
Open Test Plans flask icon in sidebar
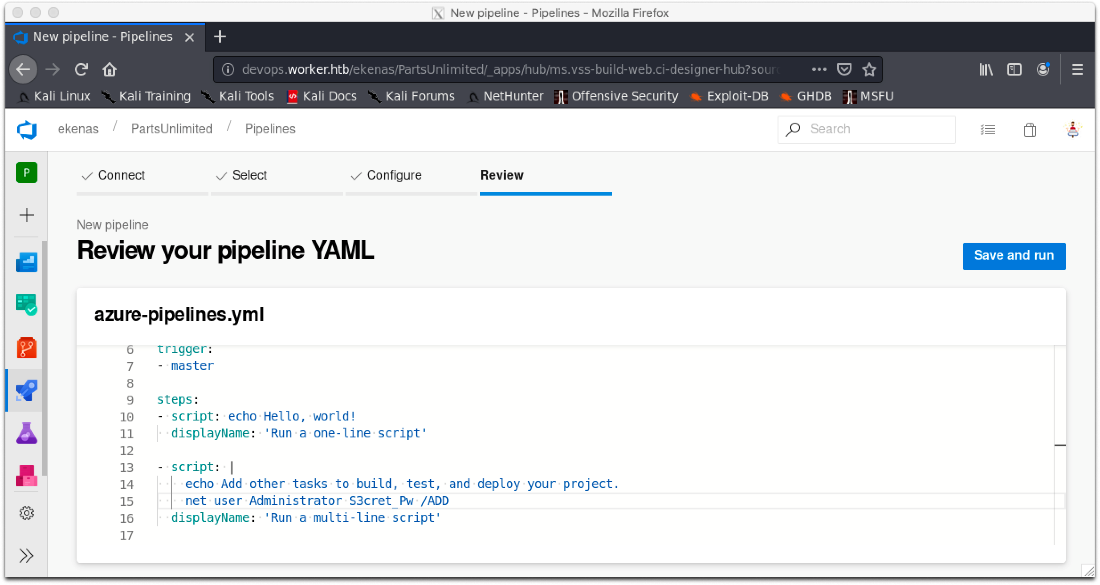pyautogui.click(x=27, y=433)
